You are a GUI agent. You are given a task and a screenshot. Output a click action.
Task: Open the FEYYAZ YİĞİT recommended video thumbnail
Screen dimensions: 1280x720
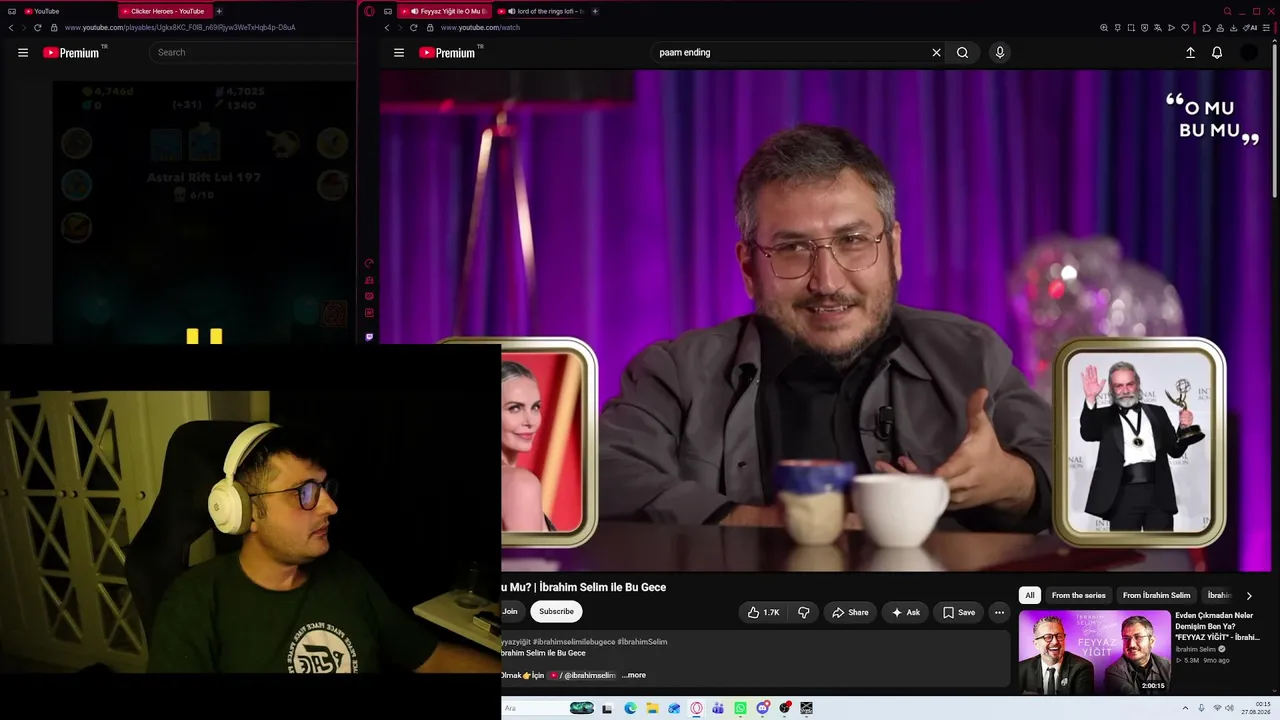click(1094, 652)
